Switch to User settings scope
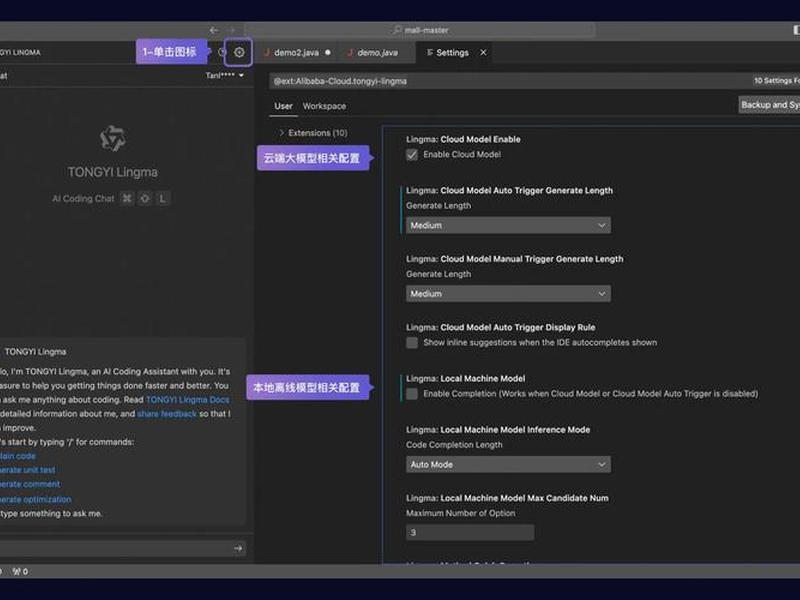The image size is (800, 600). pyautogui.click(x=283, y=106)
